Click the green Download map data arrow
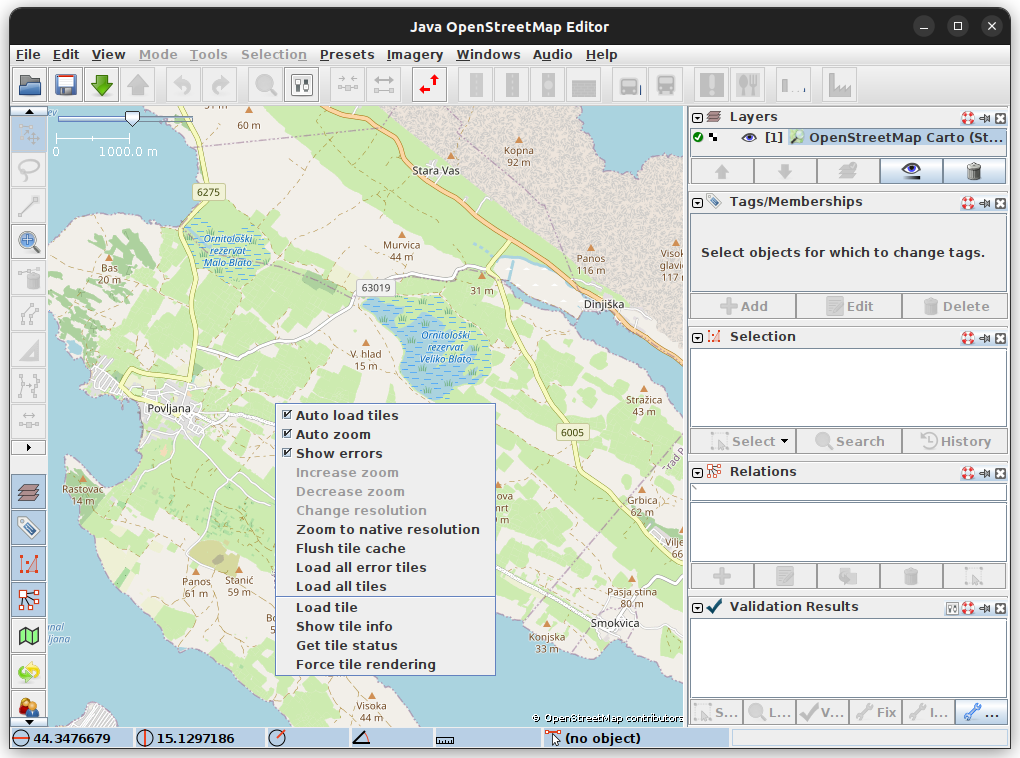This screenshot has height=758, width=1020. pos(102,85)
